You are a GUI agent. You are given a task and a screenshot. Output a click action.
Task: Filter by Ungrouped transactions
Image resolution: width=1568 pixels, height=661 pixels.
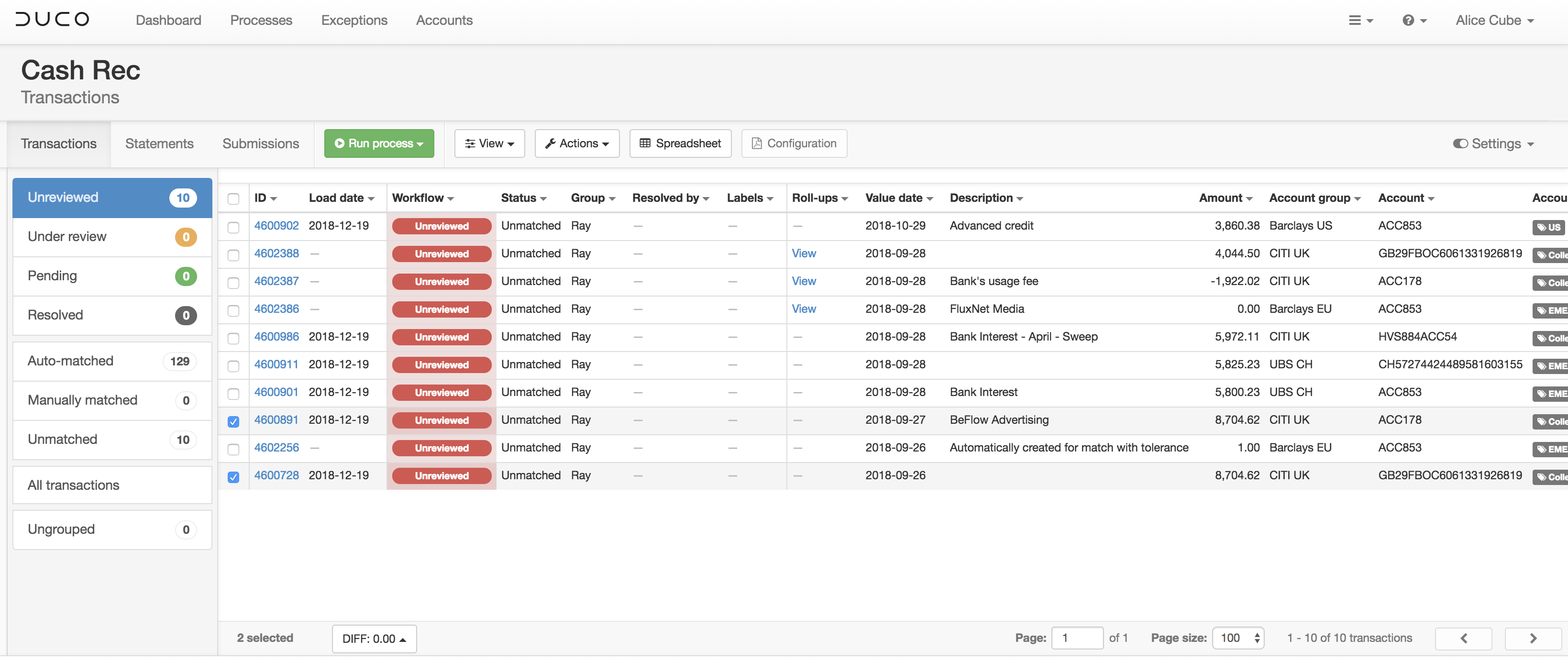(x=112, y=529)
